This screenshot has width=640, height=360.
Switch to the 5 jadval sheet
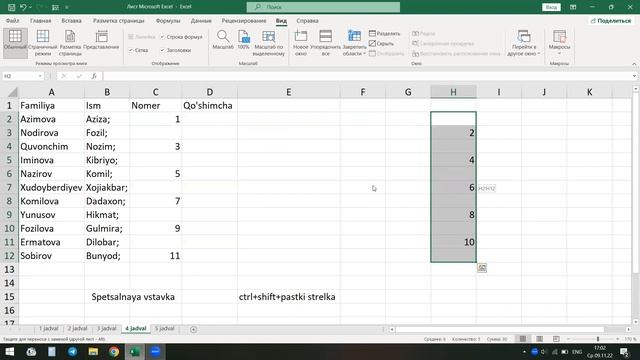[164, 329]
